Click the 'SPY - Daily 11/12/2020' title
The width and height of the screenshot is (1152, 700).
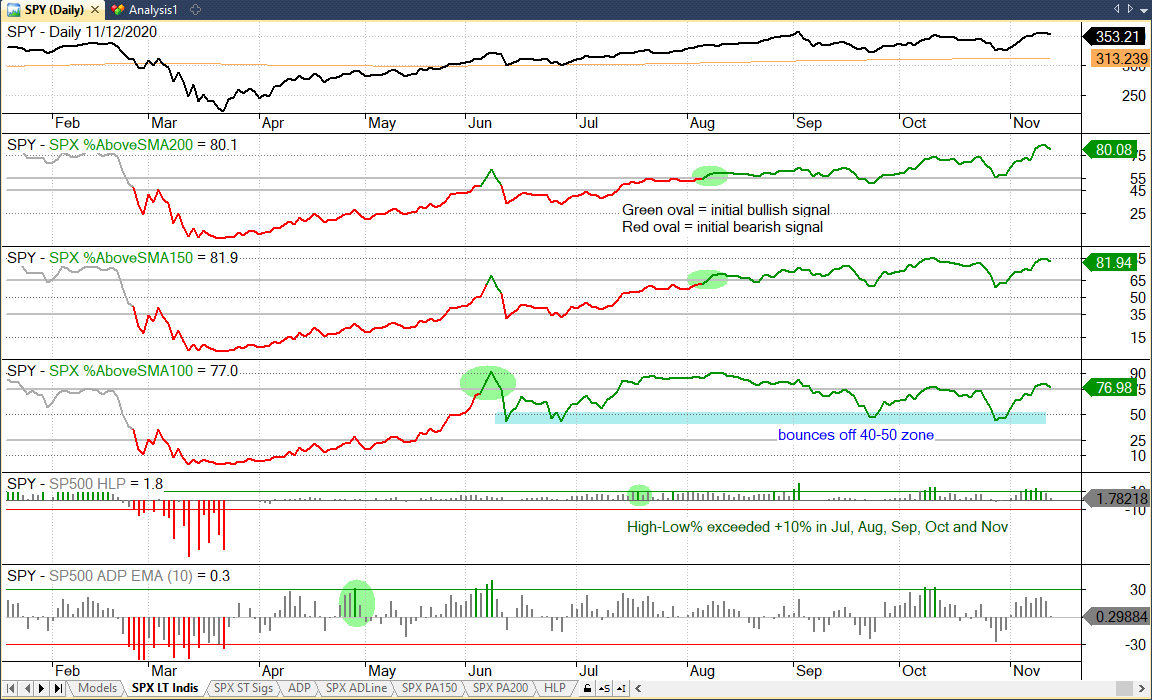click(x=82, y=32)
